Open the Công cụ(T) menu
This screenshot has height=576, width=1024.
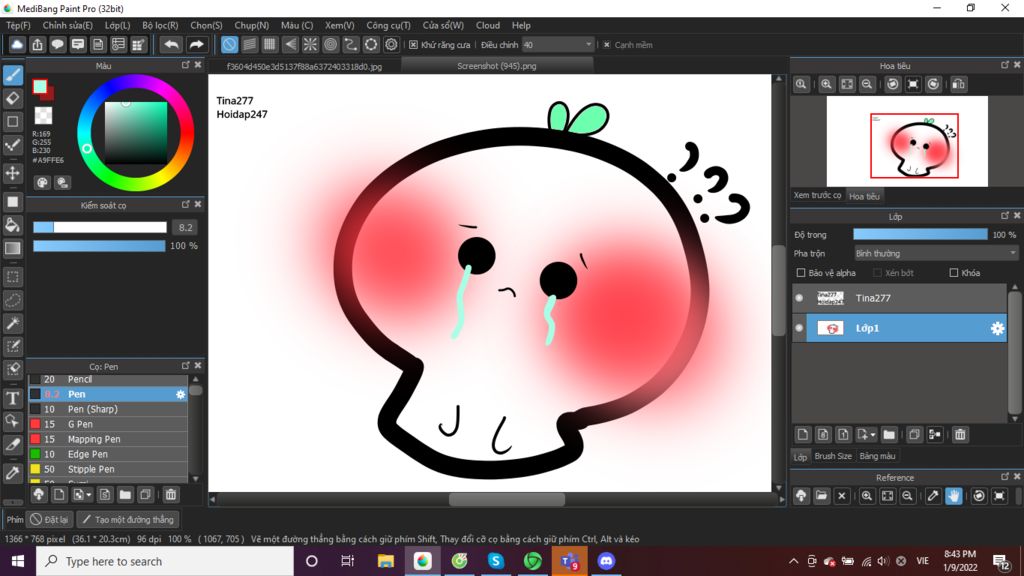pyautogui.click(x=388, y=25)
